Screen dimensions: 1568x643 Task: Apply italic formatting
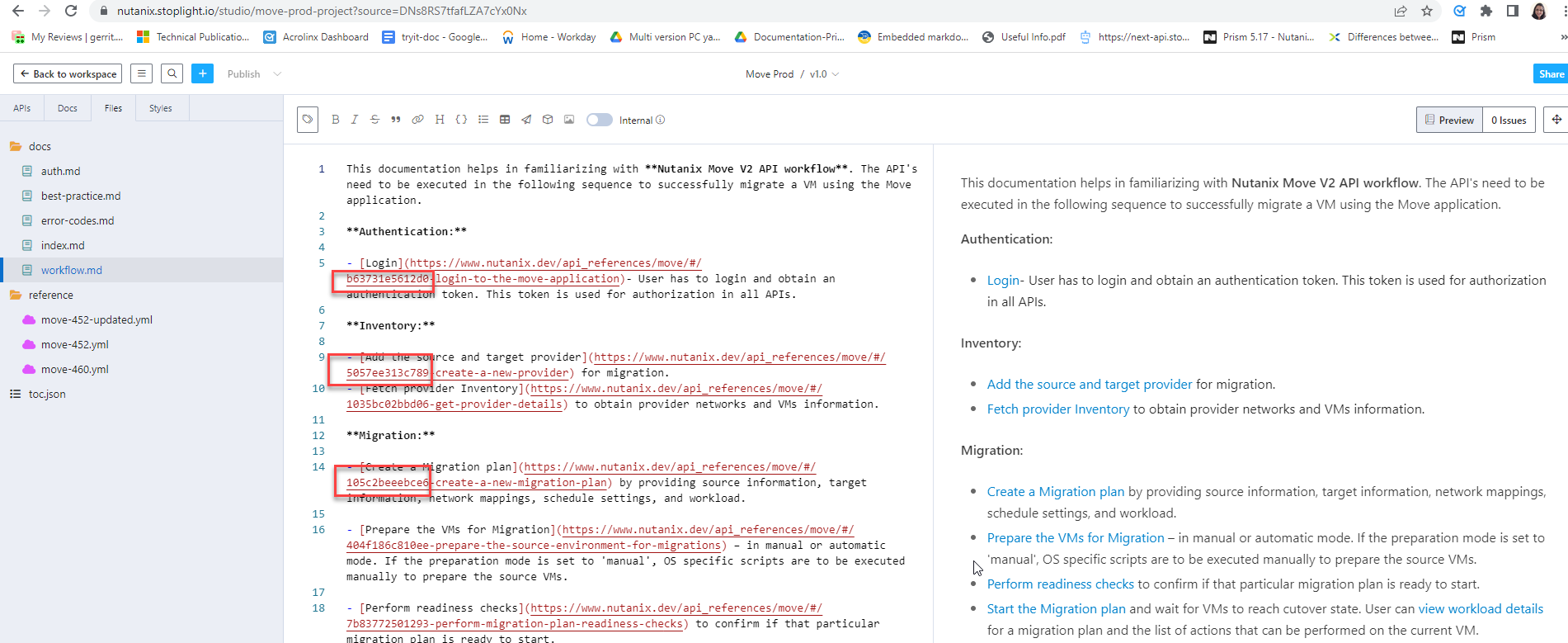(x=355, y=120)
